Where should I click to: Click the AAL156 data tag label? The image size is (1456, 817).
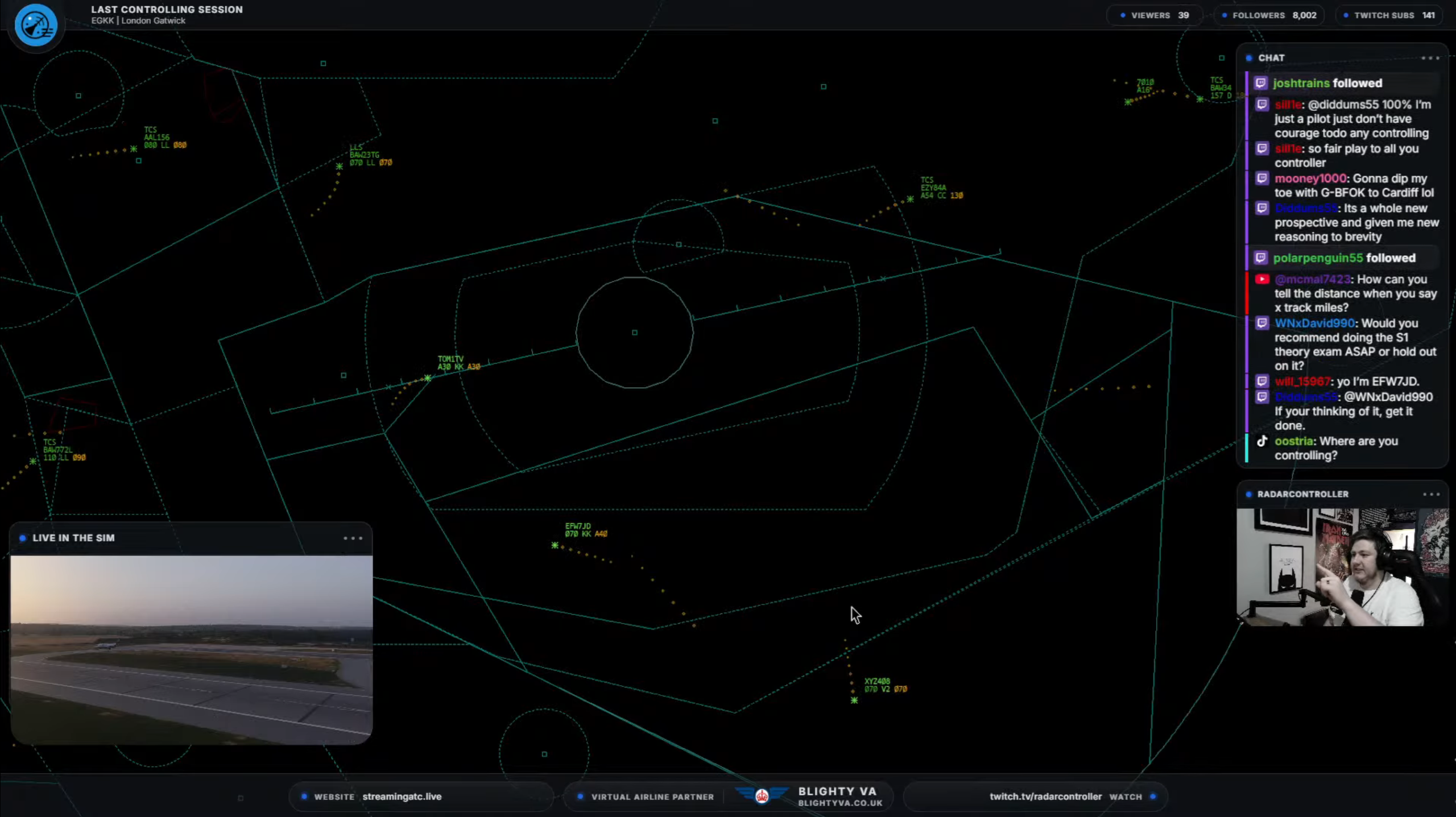pyautogui.click(x=165, y=138)
